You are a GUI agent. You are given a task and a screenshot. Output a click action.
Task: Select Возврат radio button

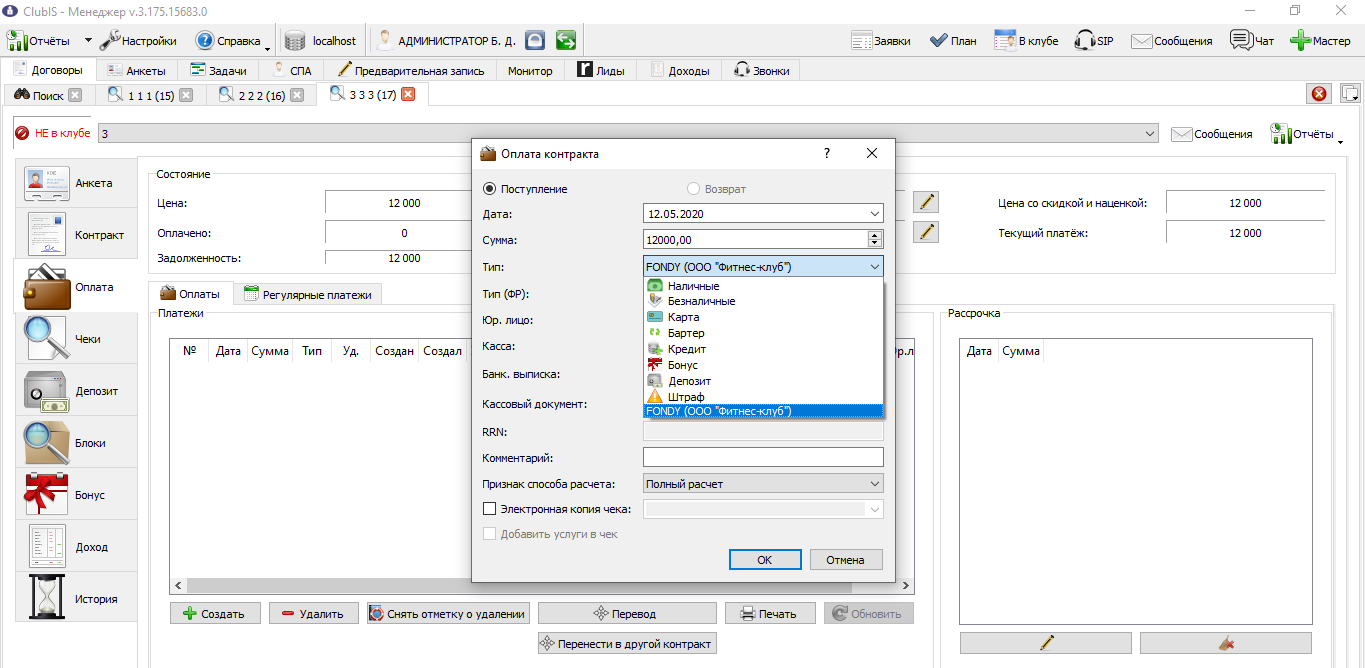click(694, 189)
